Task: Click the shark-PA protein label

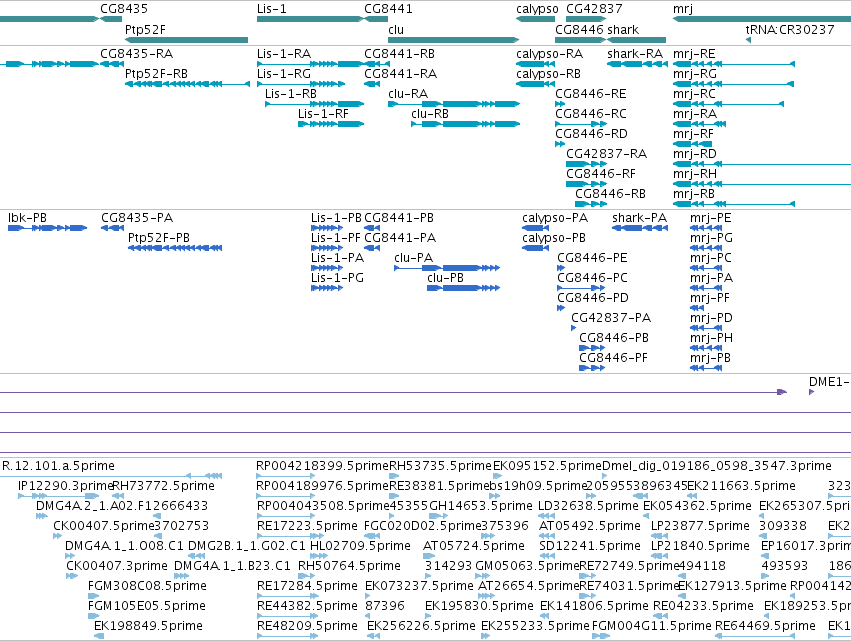Action: coord(639,218)
